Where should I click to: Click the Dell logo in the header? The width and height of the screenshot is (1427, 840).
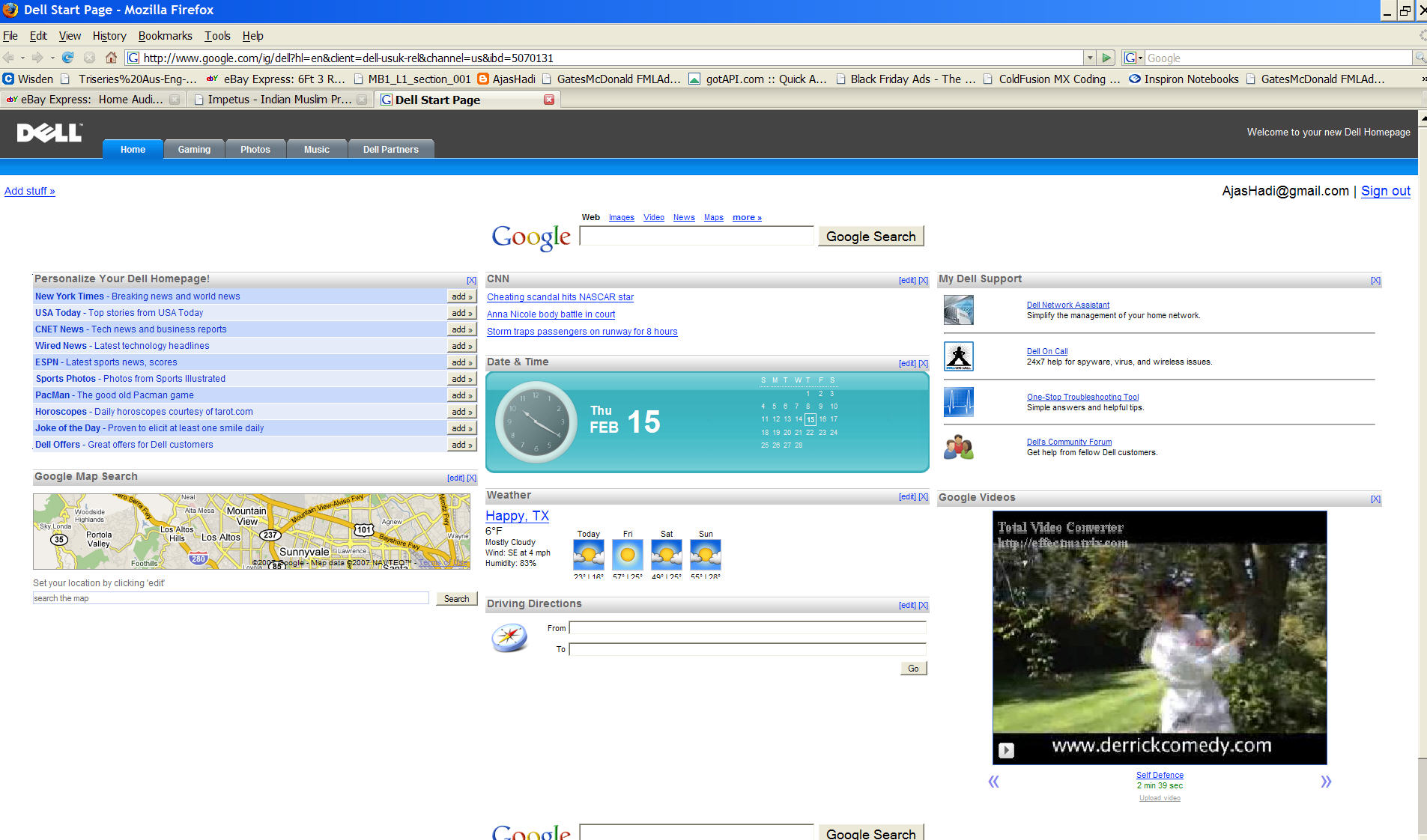(x=49, y=133)
